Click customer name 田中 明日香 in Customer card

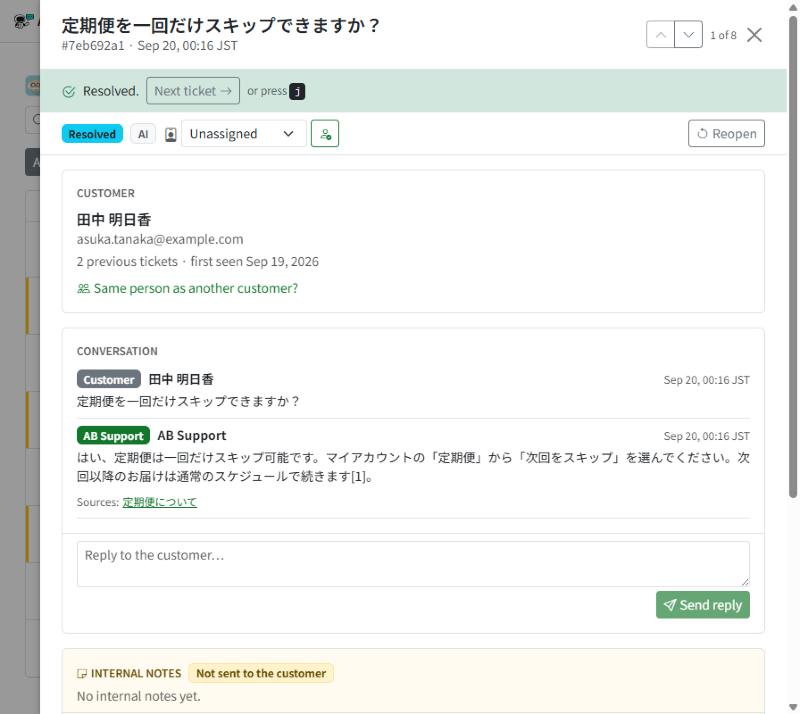114,220
